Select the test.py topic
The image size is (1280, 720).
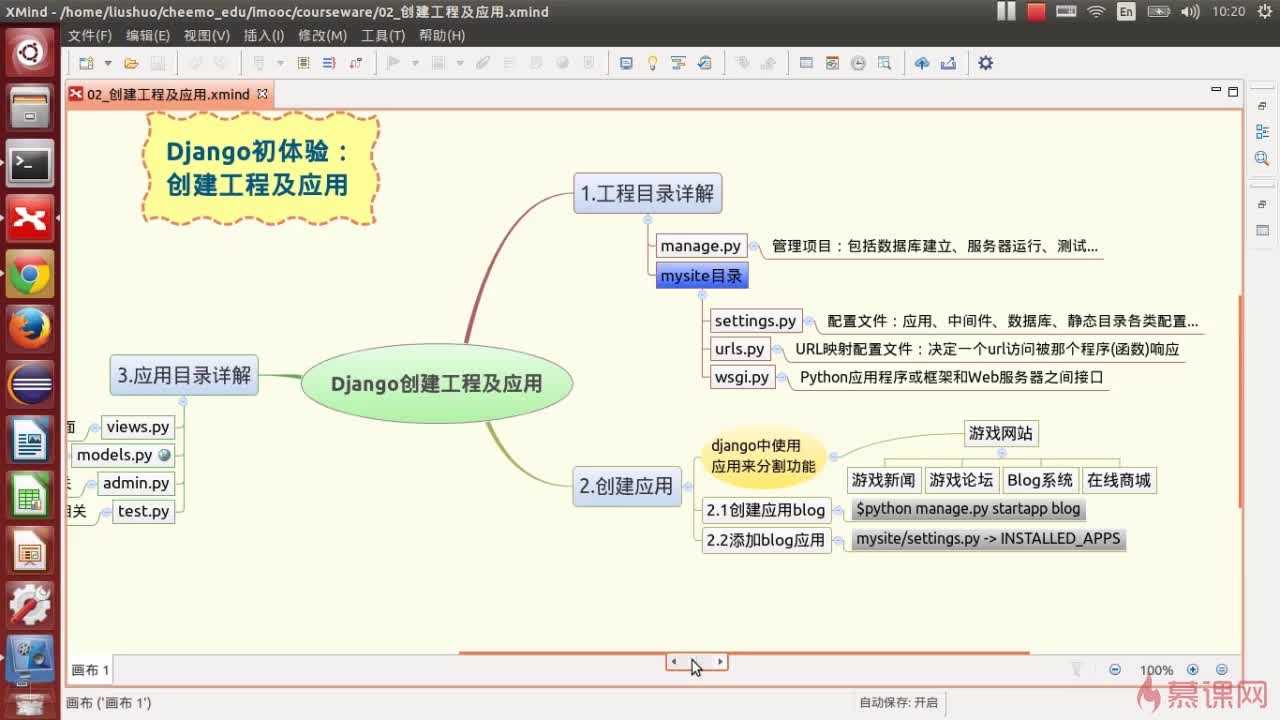pos(144,511)
